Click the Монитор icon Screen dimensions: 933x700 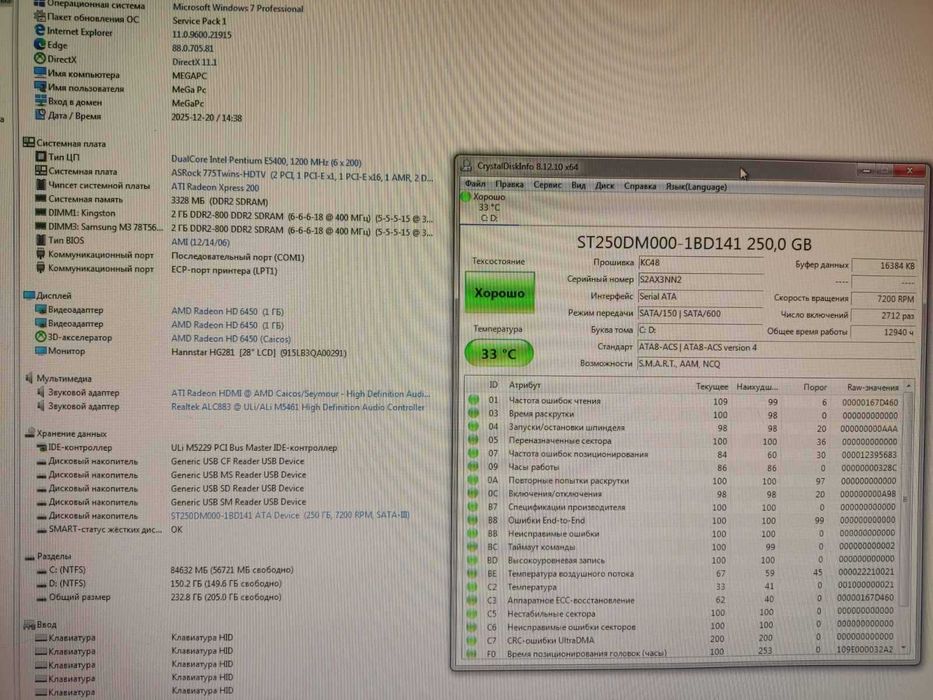[40, 351]
